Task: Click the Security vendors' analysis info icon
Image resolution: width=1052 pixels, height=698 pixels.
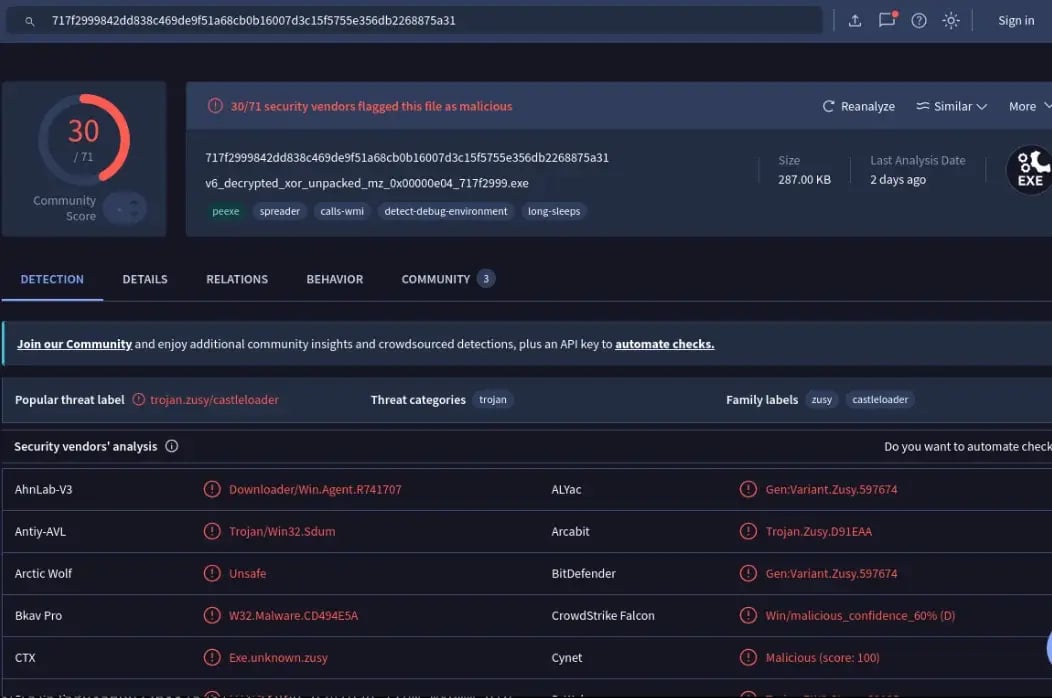Action: (172, 446)
